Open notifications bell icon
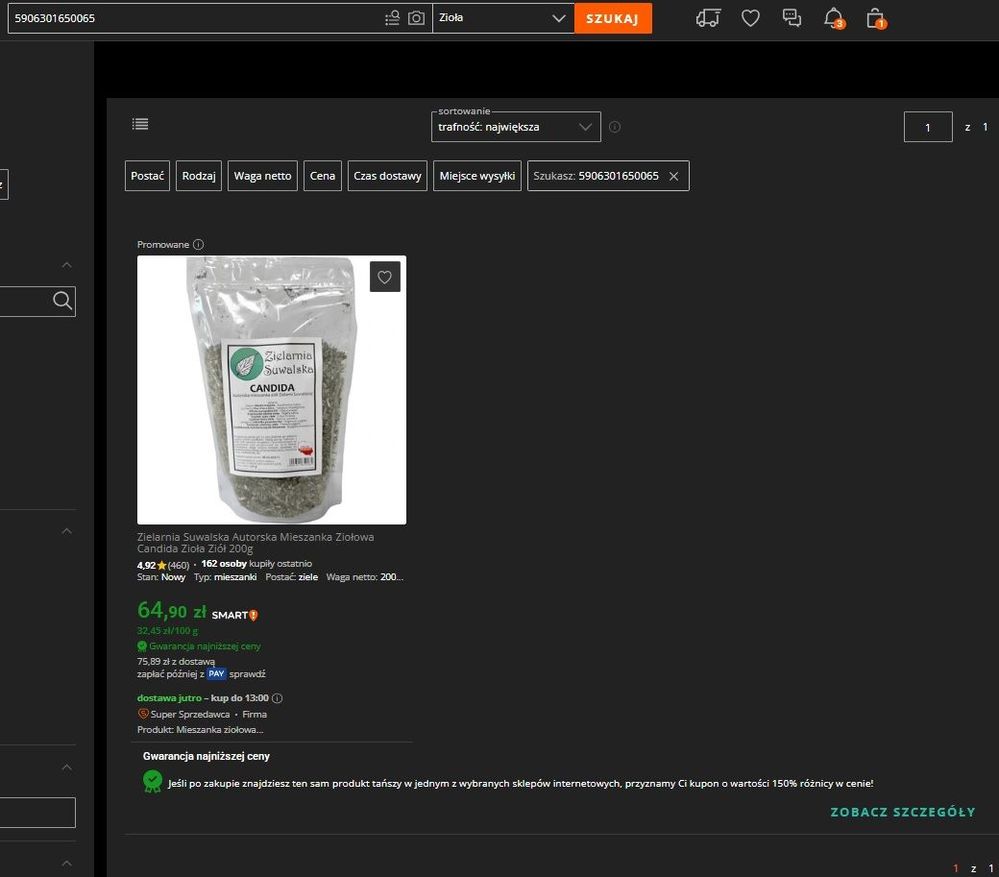The image size is (999, 877). (x=833, y=18)
